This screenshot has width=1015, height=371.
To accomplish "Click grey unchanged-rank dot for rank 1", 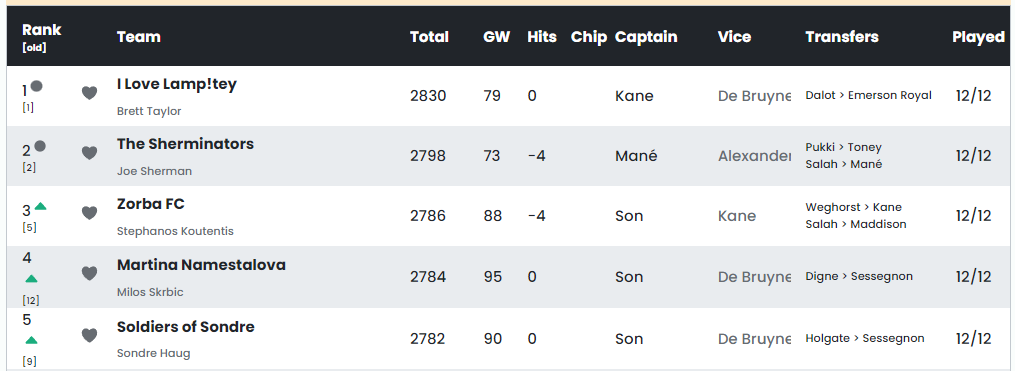I will pyautogui.click(x=38, y=85).
